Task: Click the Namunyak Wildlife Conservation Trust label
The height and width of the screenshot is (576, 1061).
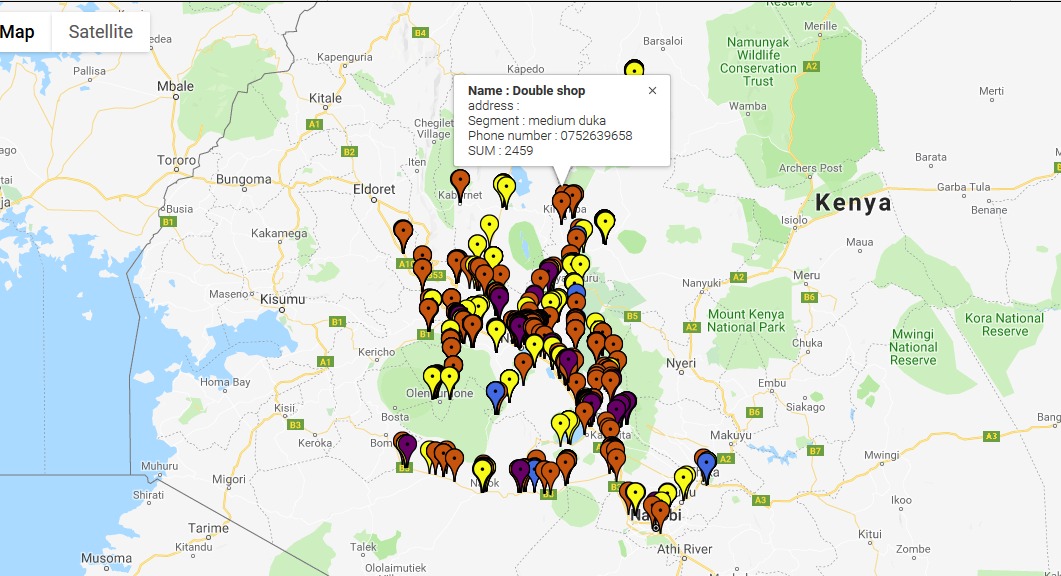Action: coord(760,62)
